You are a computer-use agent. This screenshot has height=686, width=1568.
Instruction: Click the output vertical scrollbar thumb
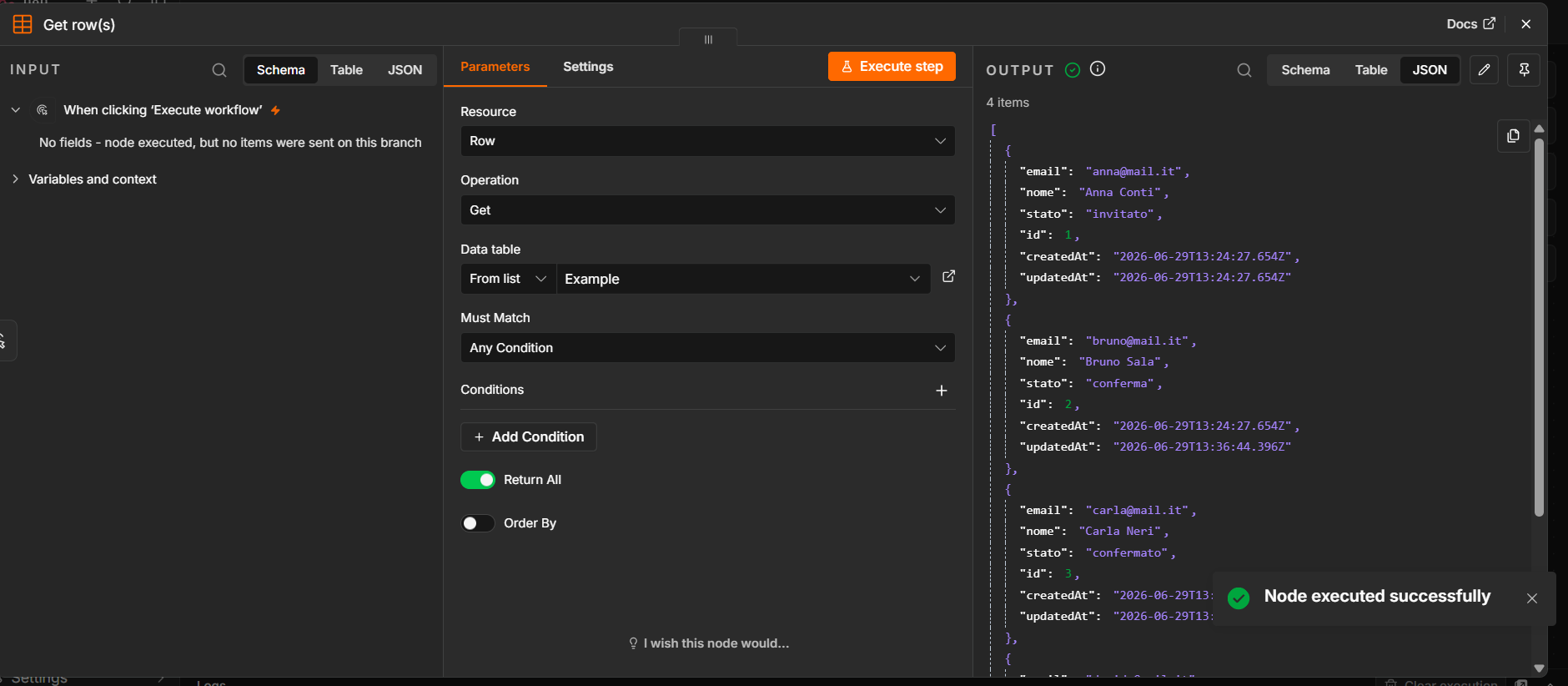click(x=1539, y=327)
